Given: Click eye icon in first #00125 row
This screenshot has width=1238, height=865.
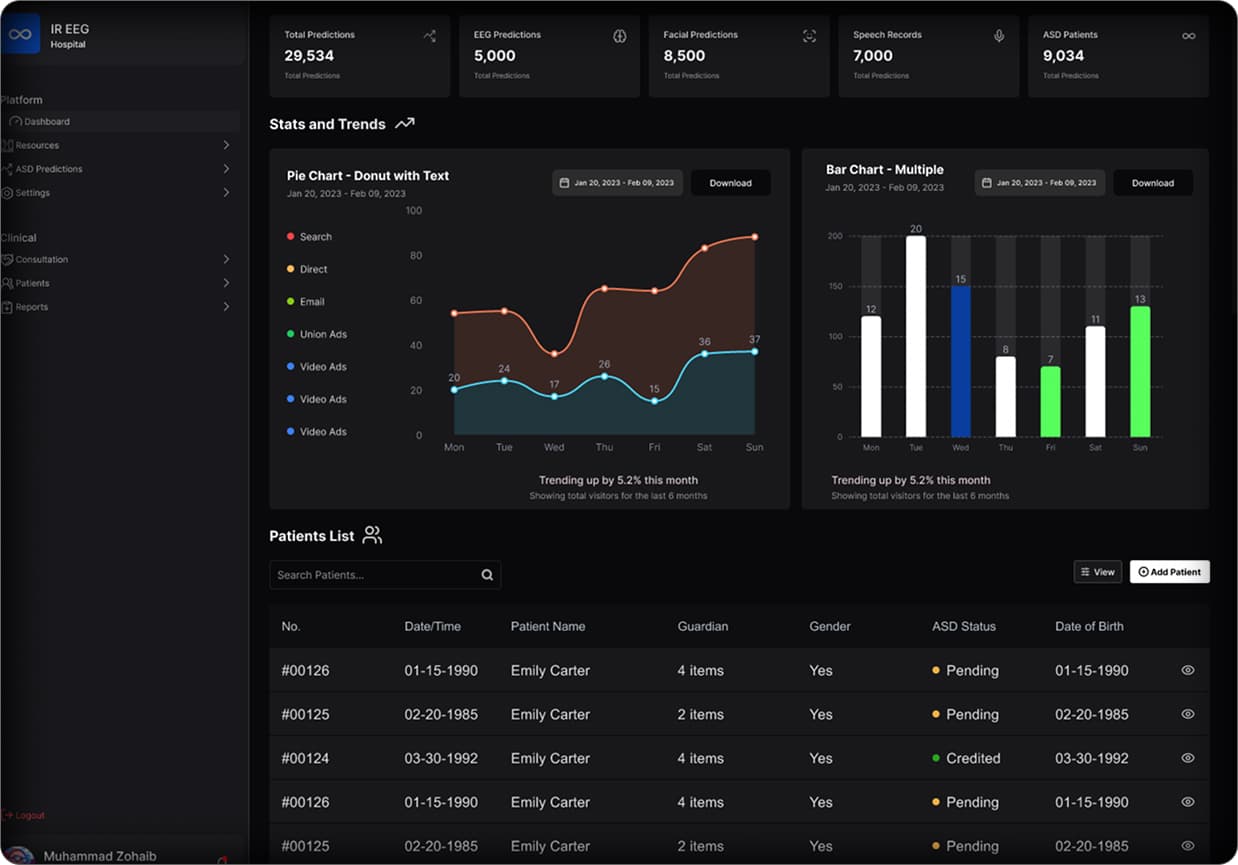Looking at the screenshot, I should click(x=1187, y=714).
